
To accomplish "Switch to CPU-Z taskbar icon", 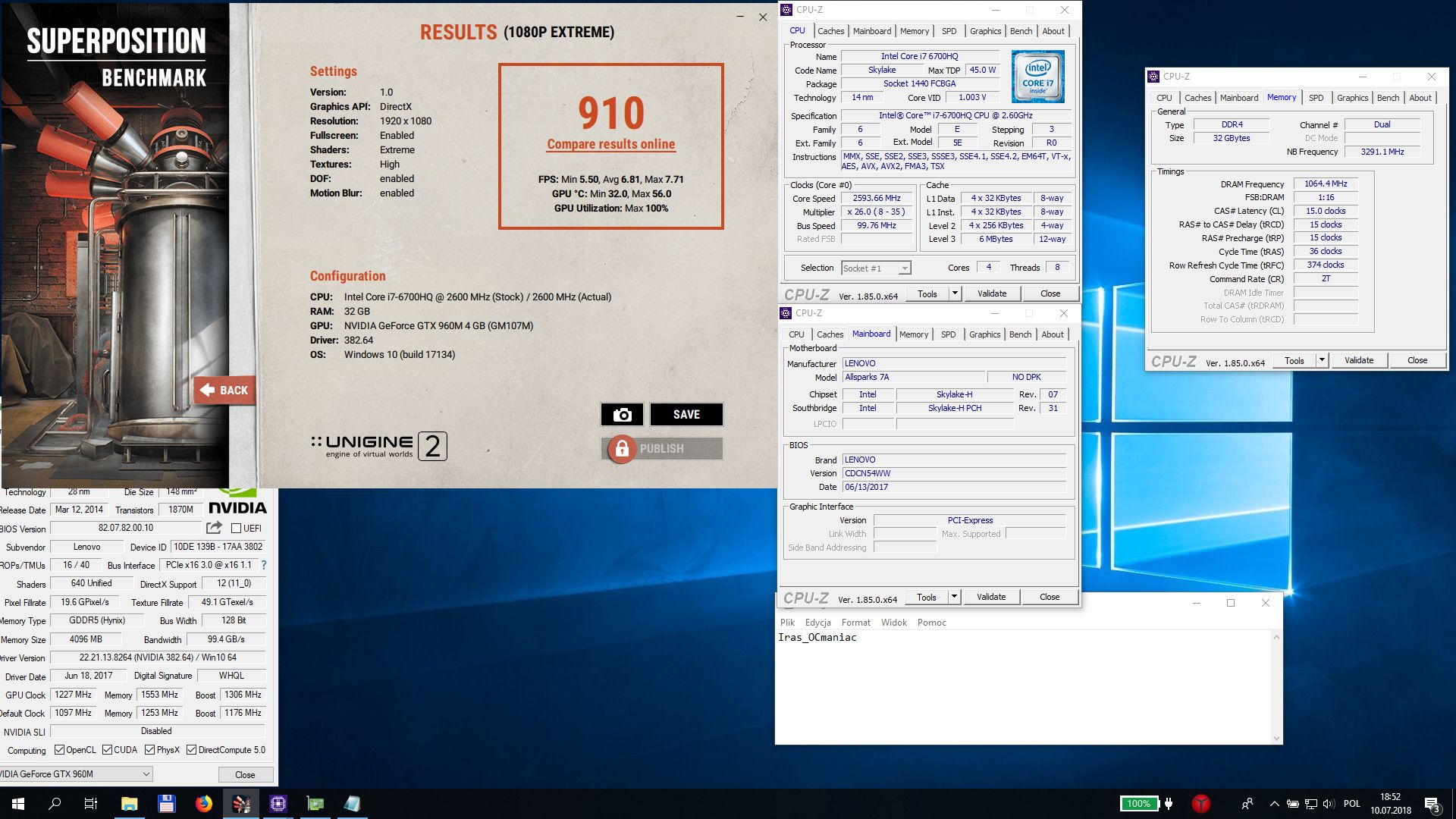I will 278,804.
